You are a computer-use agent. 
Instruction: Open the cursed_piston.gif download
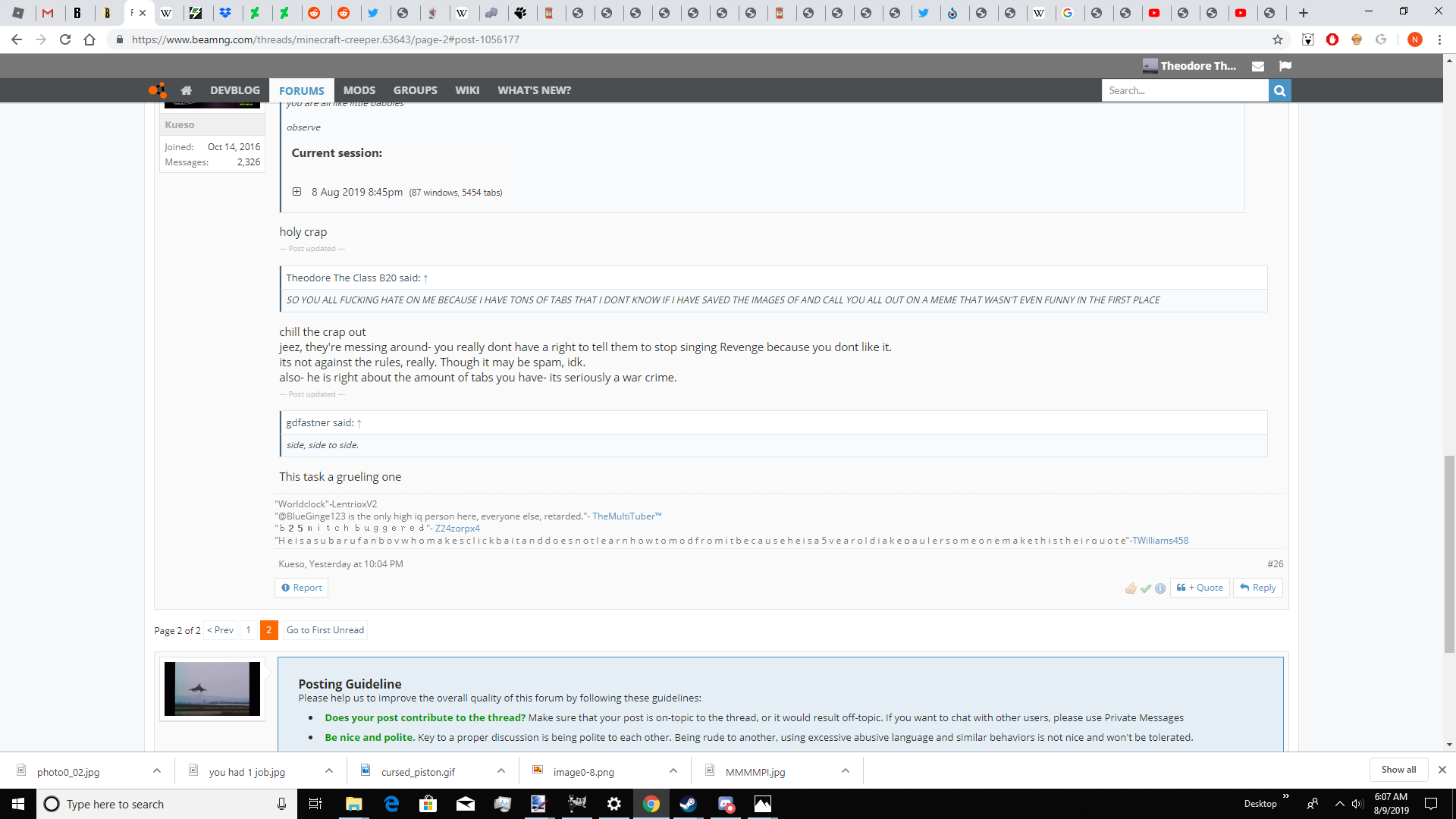point(418,772)
